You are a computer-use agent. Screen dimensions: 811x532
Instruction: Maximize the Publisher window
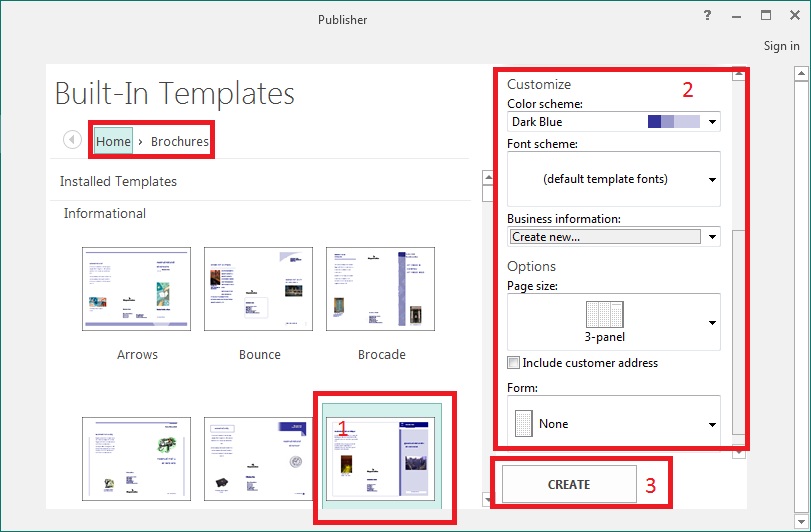pyautogui.click(x=765, y=15)
